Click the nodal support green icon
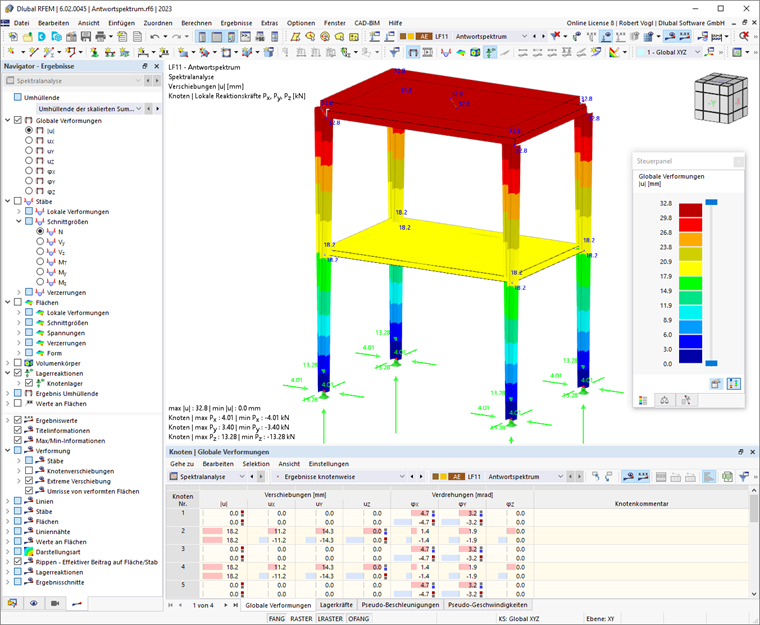Viewport: 760px width, 625px height. coord(95,52)
